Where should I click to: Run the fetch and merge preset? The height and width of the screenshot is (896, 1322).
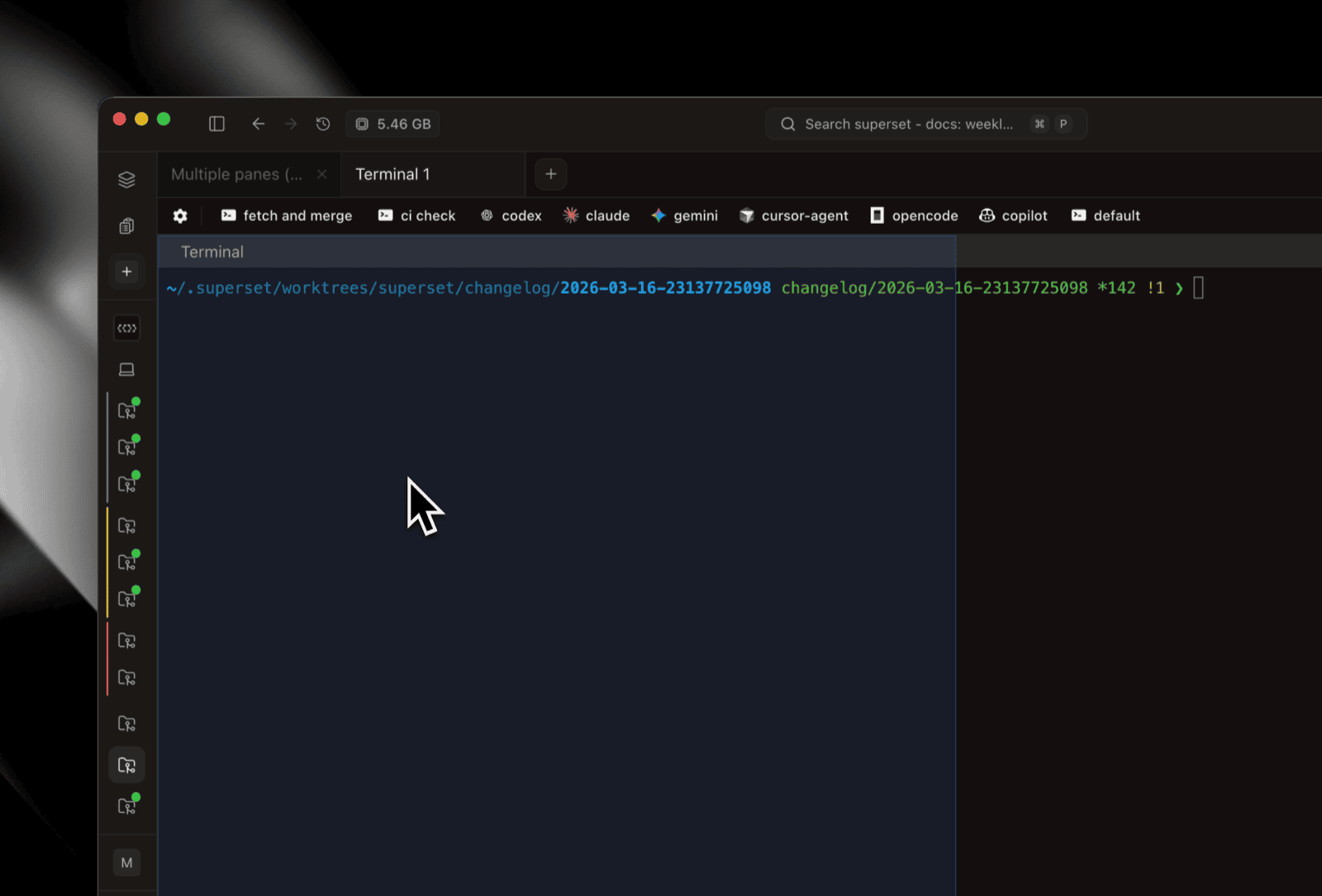pos(287,216)
